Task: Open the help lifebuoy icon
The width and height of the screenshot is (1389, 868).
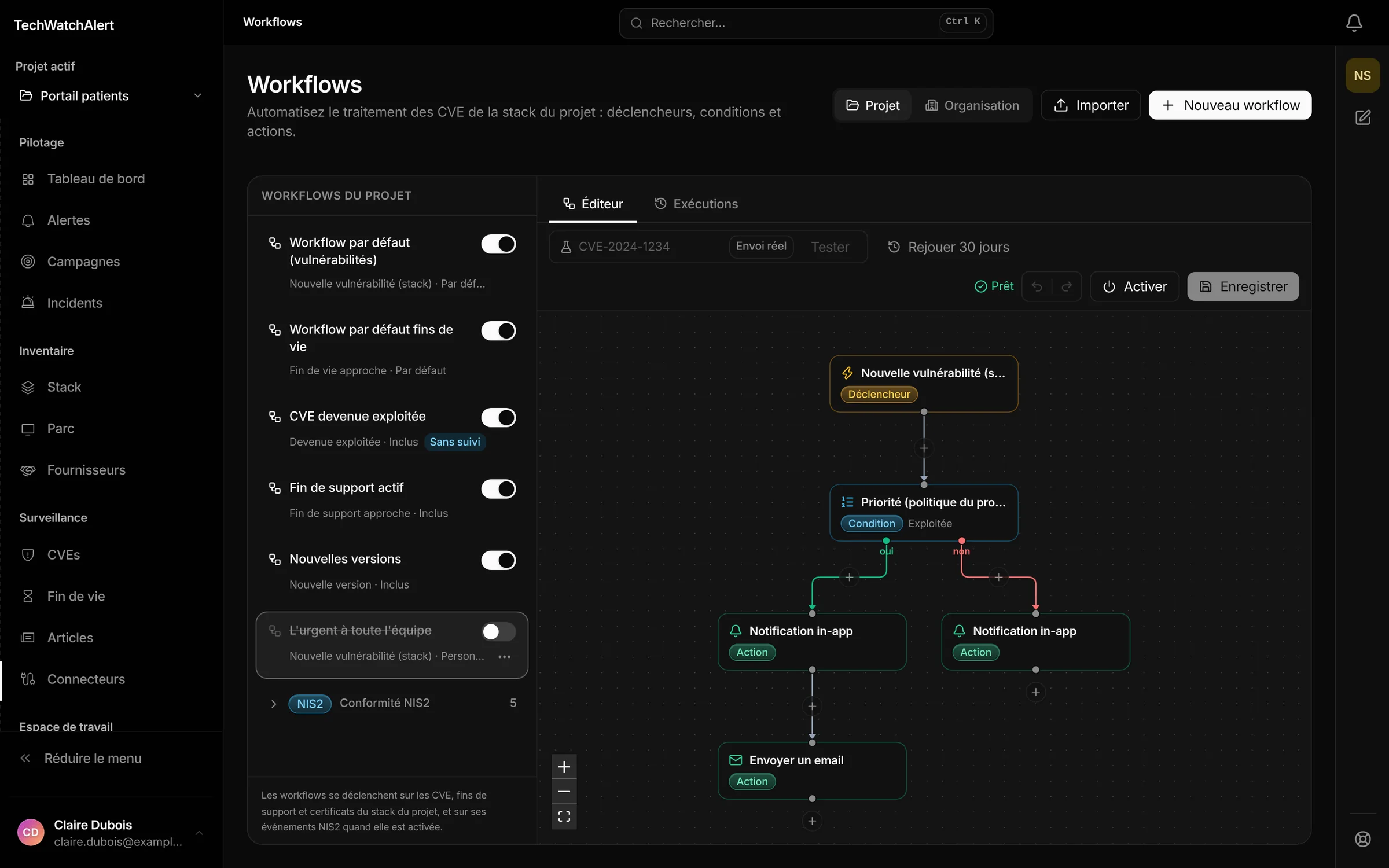Action: click(1363, 838)
